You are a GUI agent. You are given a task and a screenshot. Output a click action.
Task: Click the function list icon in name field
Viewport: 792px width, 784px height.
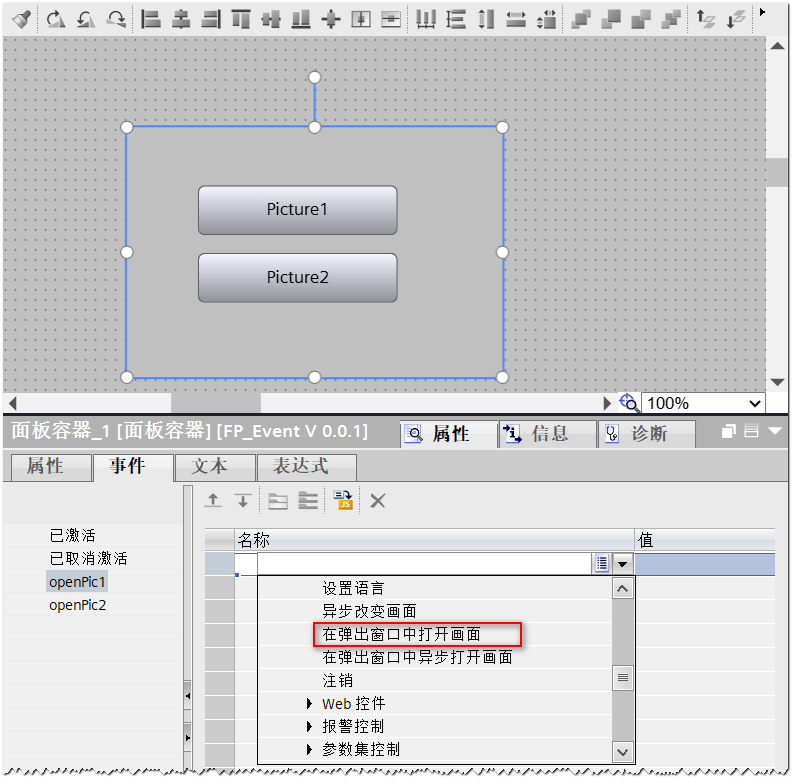[x=602, y=564]
